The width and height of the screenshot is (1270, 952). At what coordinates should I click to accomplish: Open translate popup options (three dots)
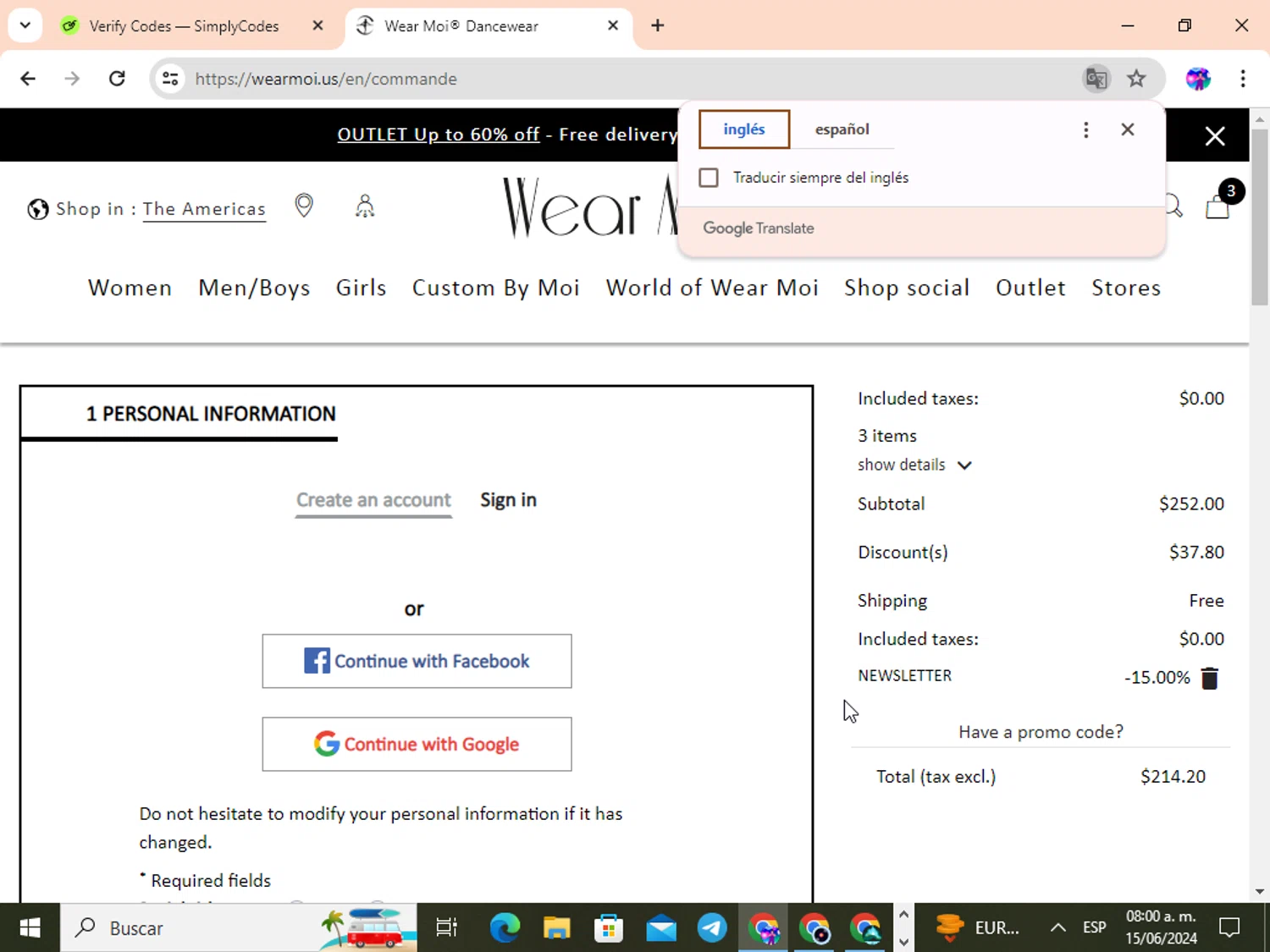click(1086, 129)
